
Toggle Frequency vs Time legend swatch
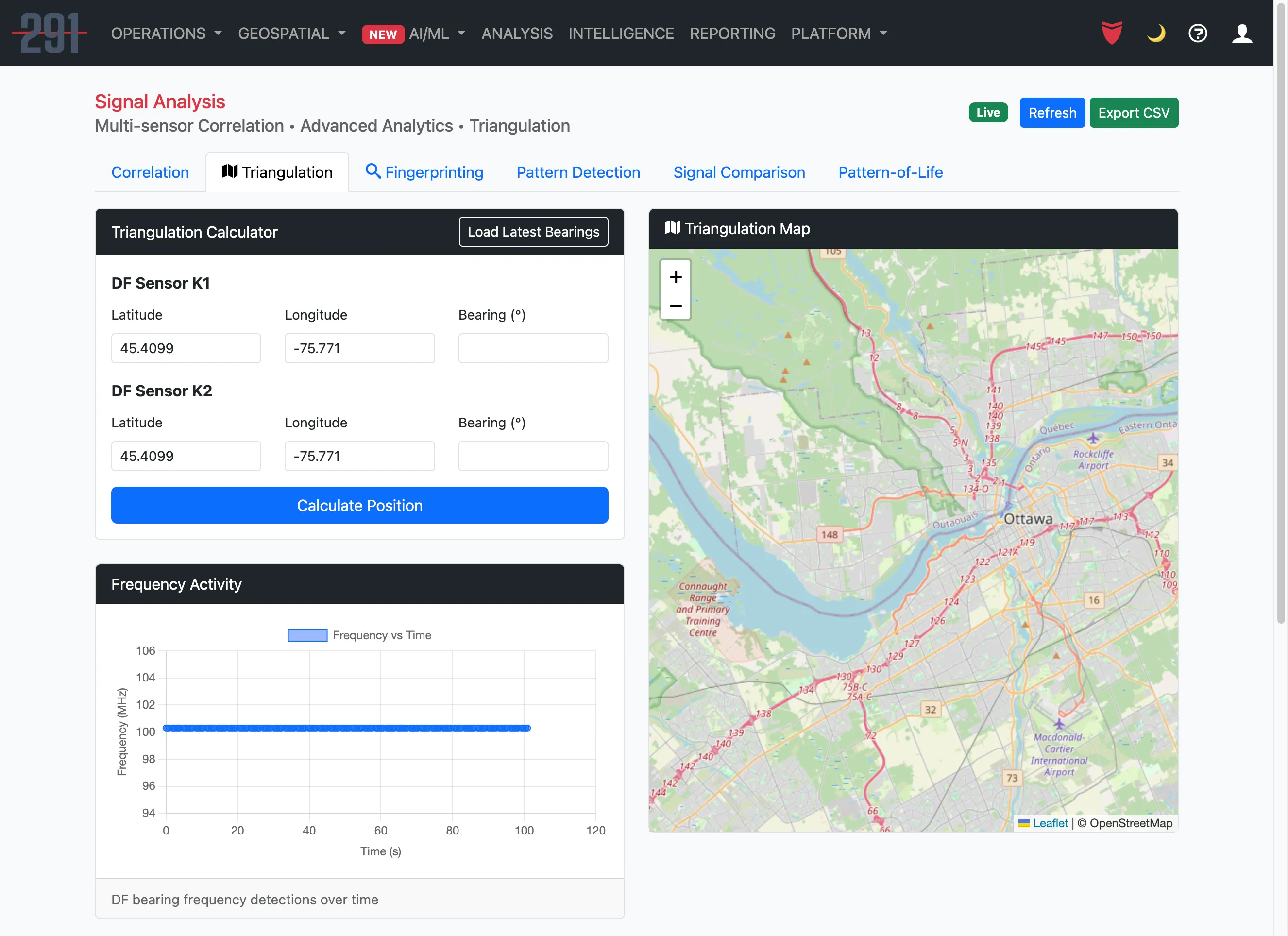click(x=307, y=635)
